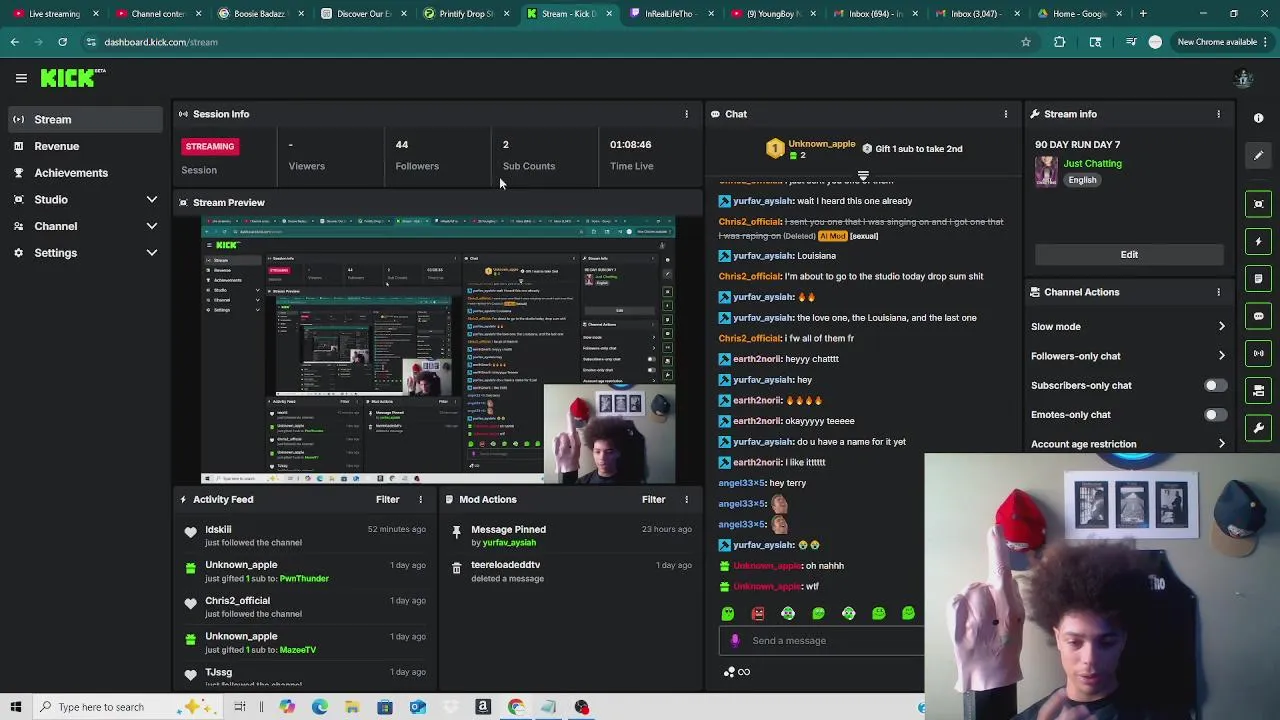Toggle Subscribers-only chat switch

pyautogui.click(x=1214, y=385)
